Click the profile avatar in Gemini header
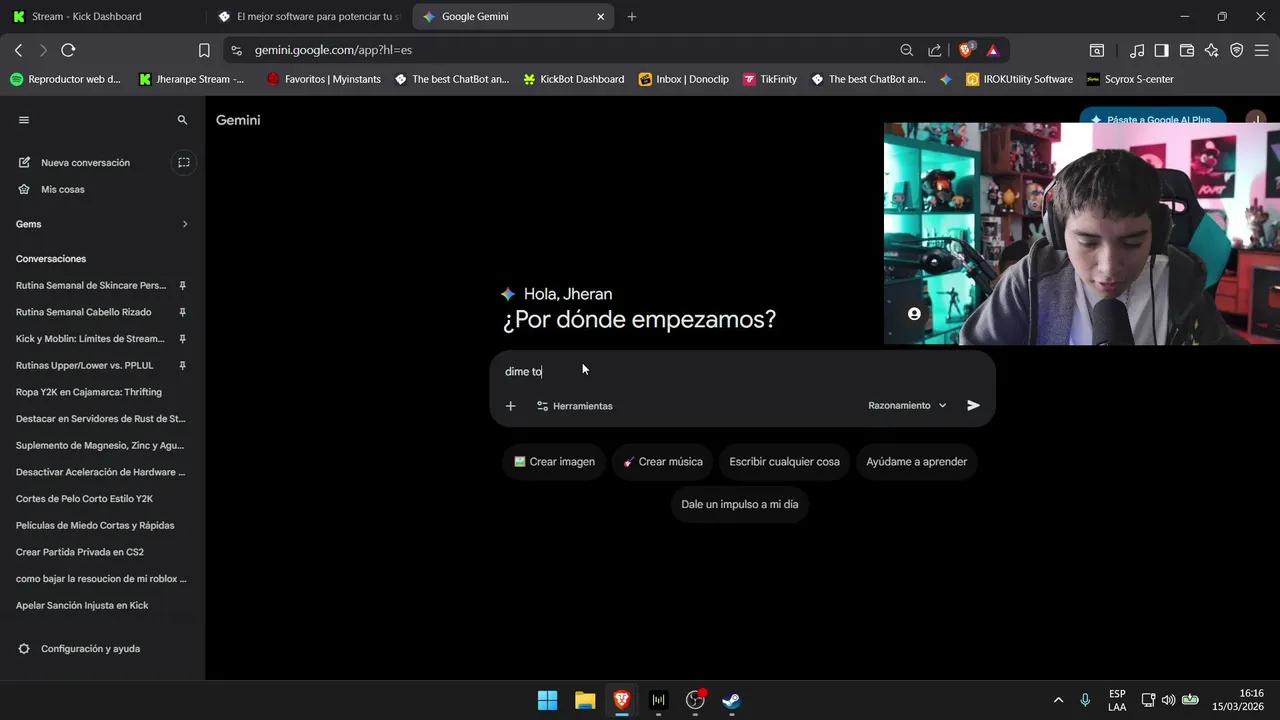Image resolution: width=1280 pixels, height=720 pixels. click(x=1255, y=119)
